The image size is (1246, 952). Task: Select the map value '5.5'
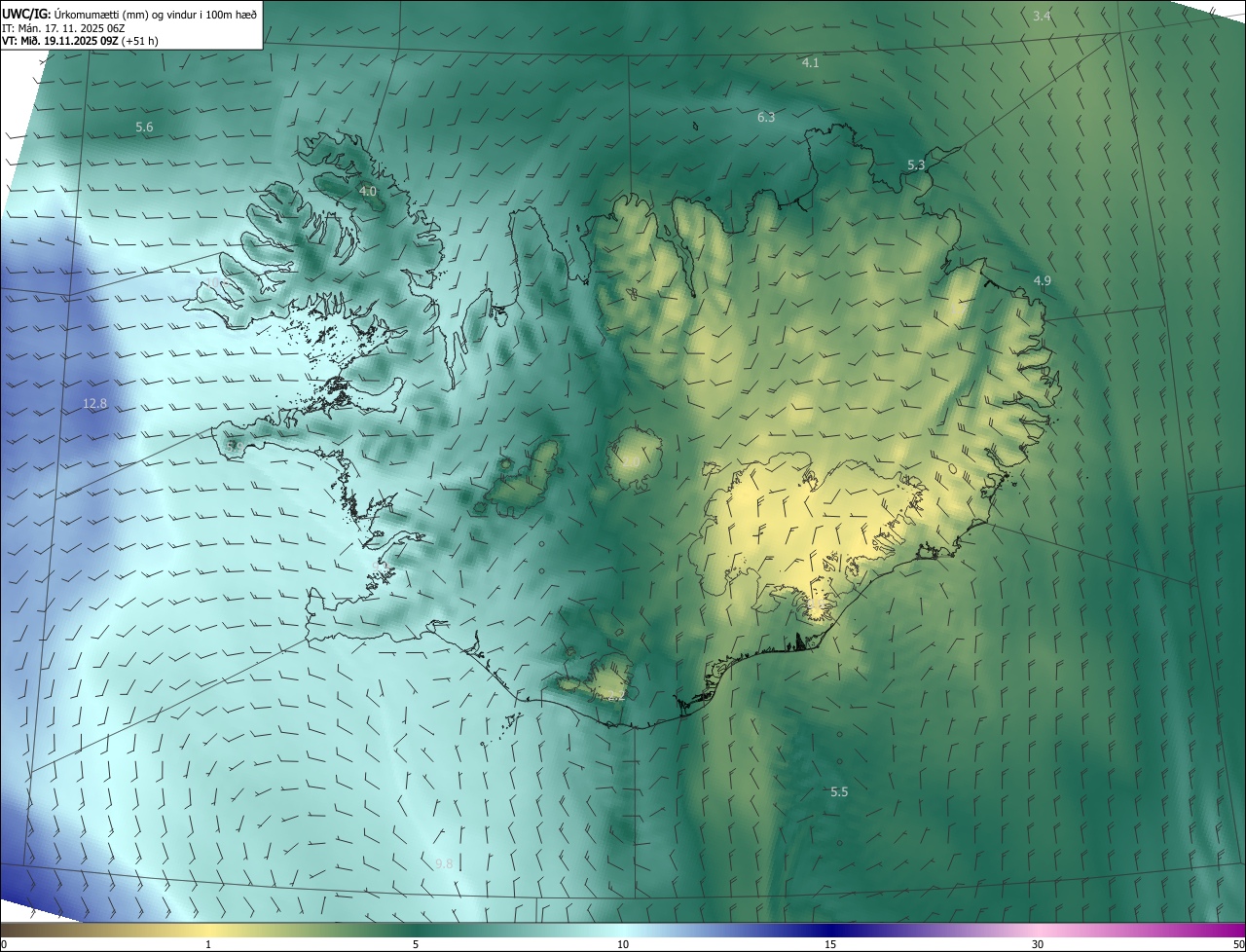(x=839, y=791)
